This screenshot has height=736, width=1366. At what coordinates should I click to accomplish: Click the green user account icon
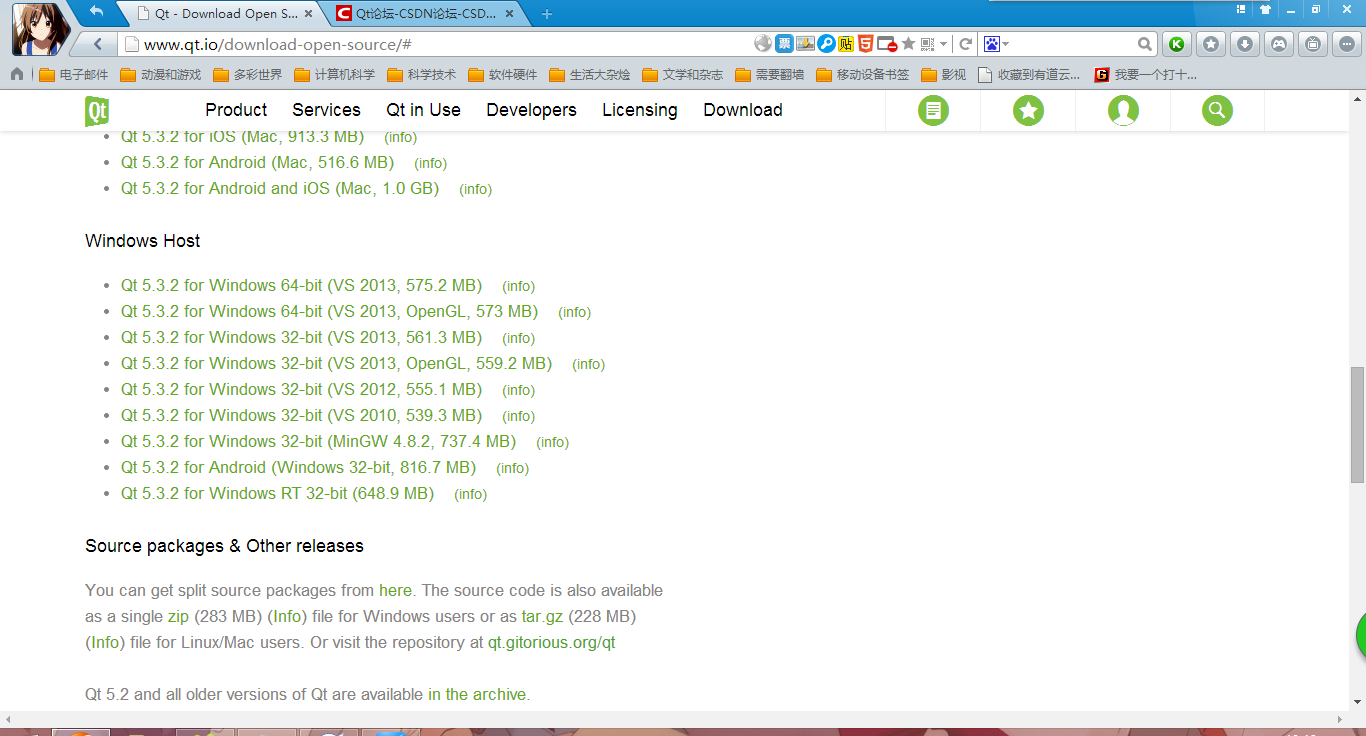pyautogui.click(x=1123, y=110)
